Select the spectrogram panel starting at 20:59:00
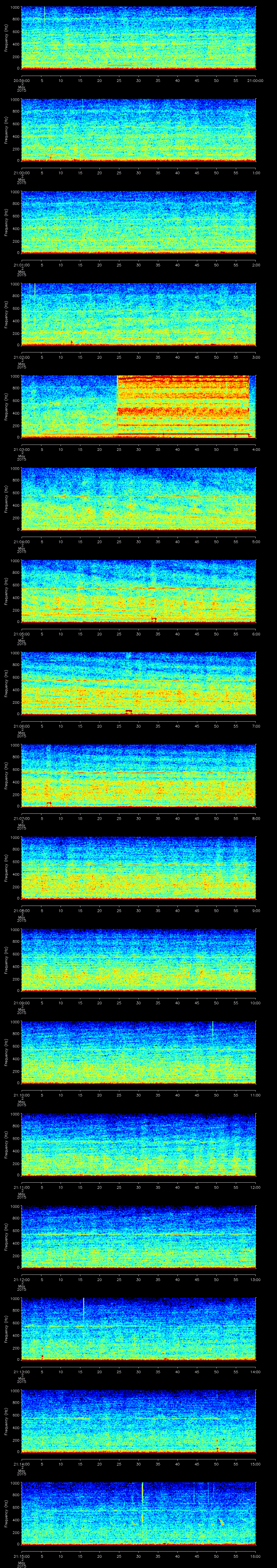277x1568 pixels. (x=138, y=38)
